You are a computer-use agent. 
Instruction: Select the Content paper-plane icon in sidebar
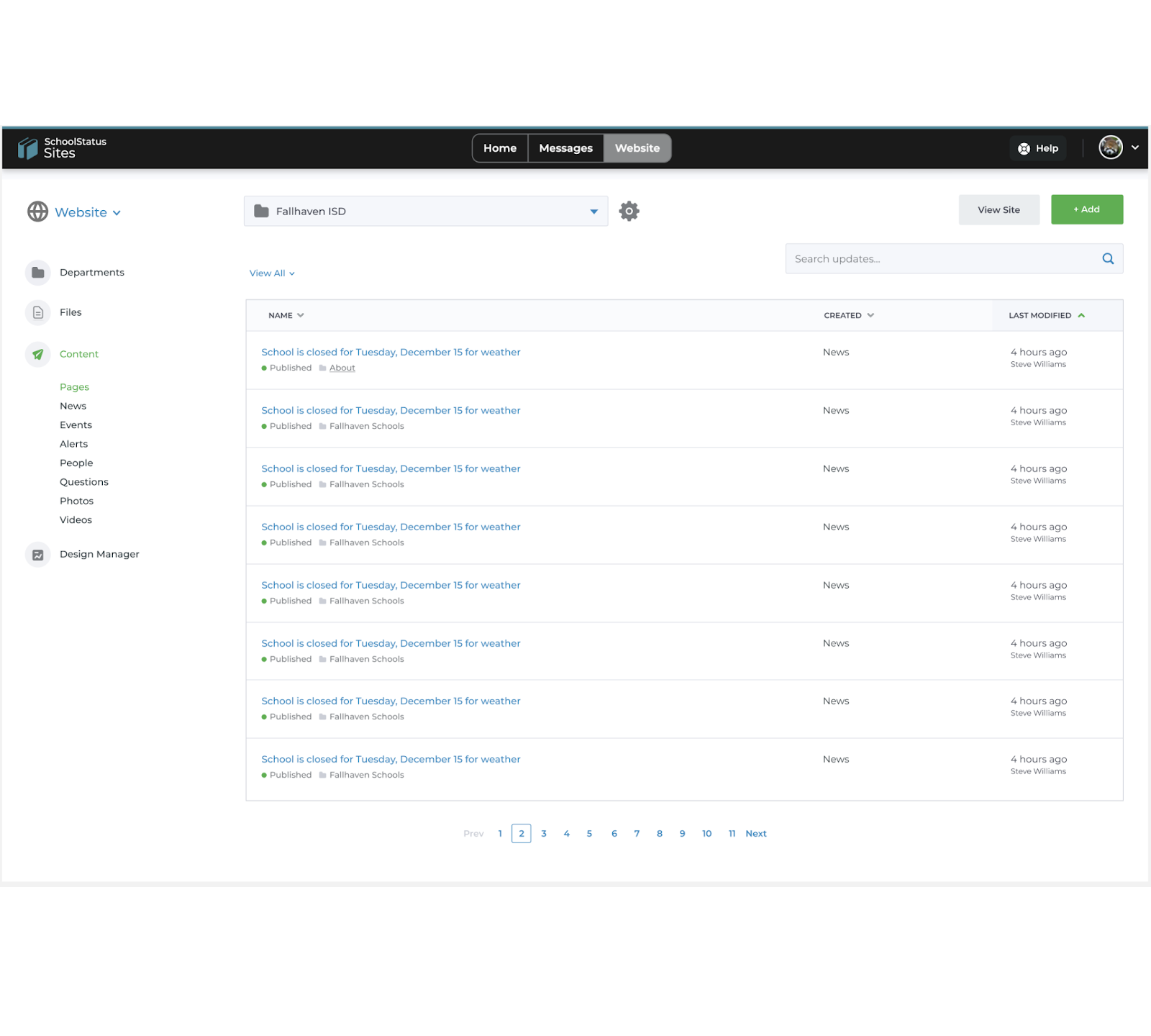(x=37, y=354)
